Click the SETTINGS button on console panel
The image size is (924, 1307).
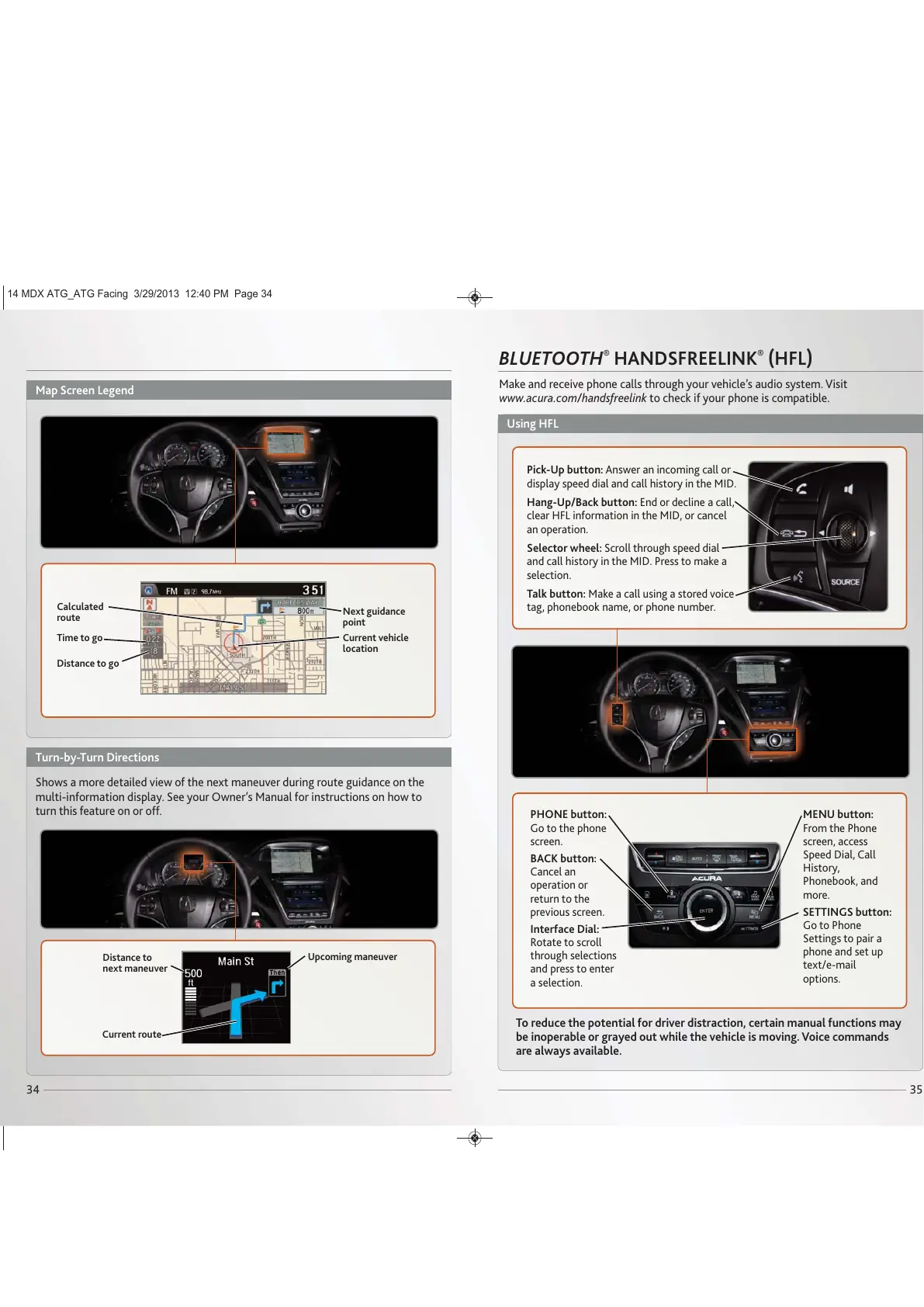(749, 928)
